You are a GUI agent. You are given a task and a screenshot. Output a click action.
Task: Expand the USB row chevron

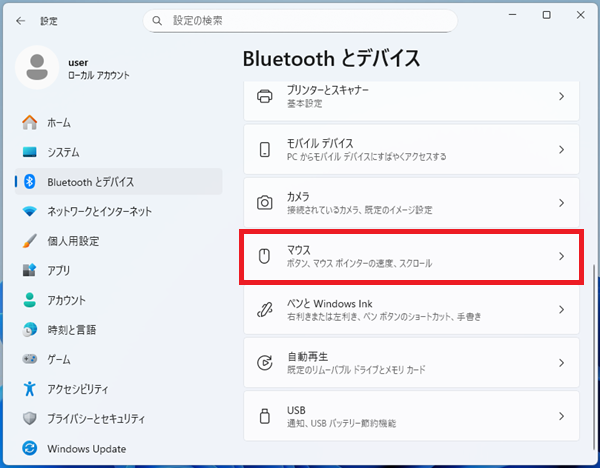pos(561,416)
